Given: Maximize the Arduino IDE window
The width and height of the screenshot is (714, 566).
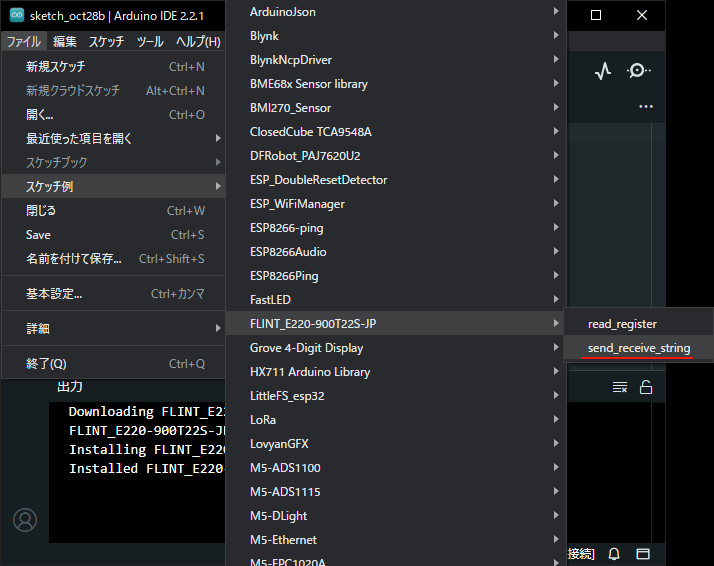Looking at the screenshot, I should pos(596,15).
